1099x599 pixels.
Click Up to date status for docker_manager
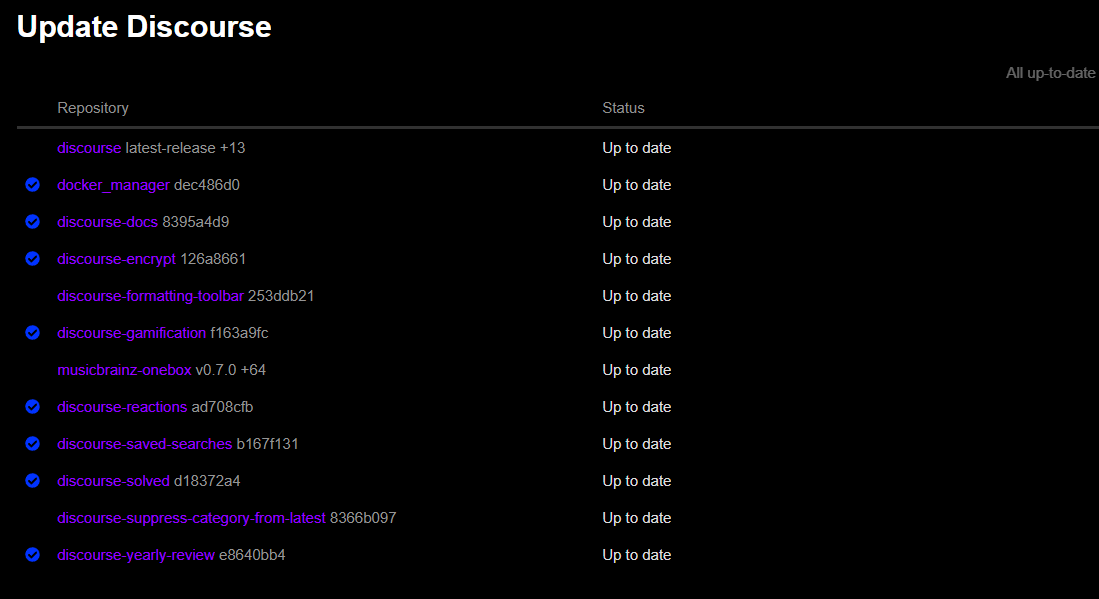pyautogui.click(x=636, y=185)
